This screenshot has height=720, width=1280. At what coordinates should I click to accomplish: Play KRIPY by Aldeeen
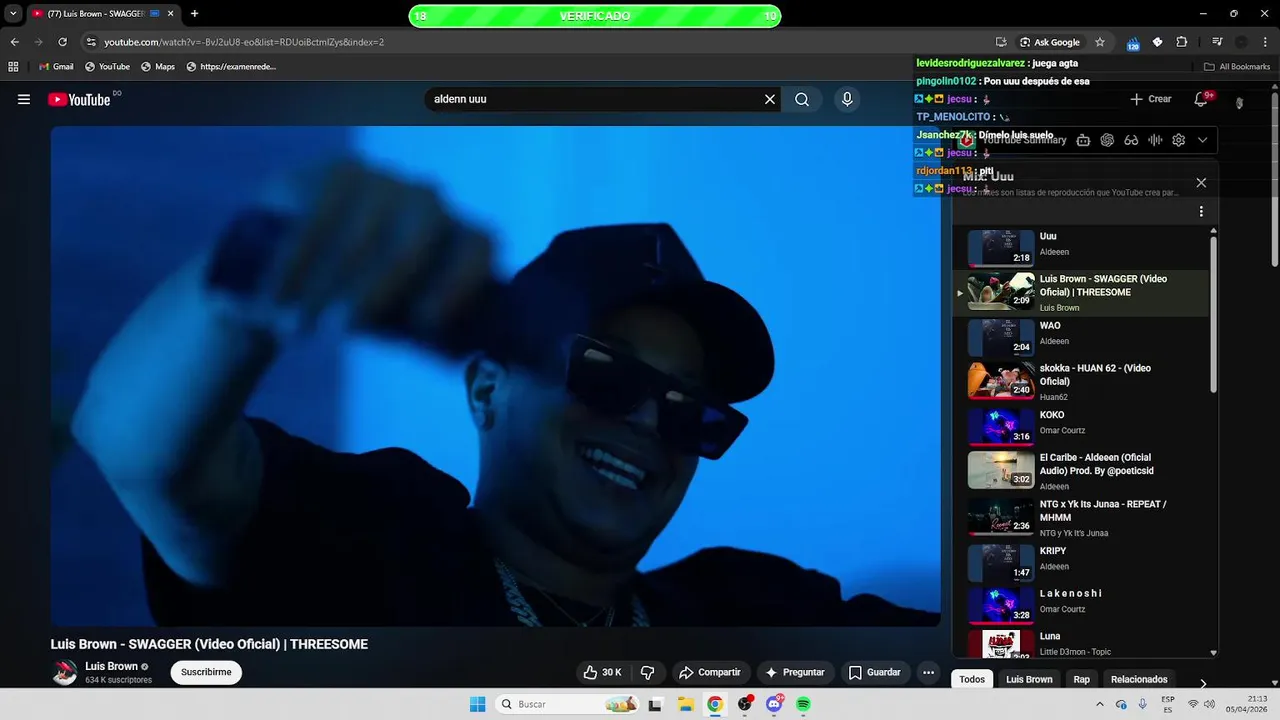point(1081,562)
